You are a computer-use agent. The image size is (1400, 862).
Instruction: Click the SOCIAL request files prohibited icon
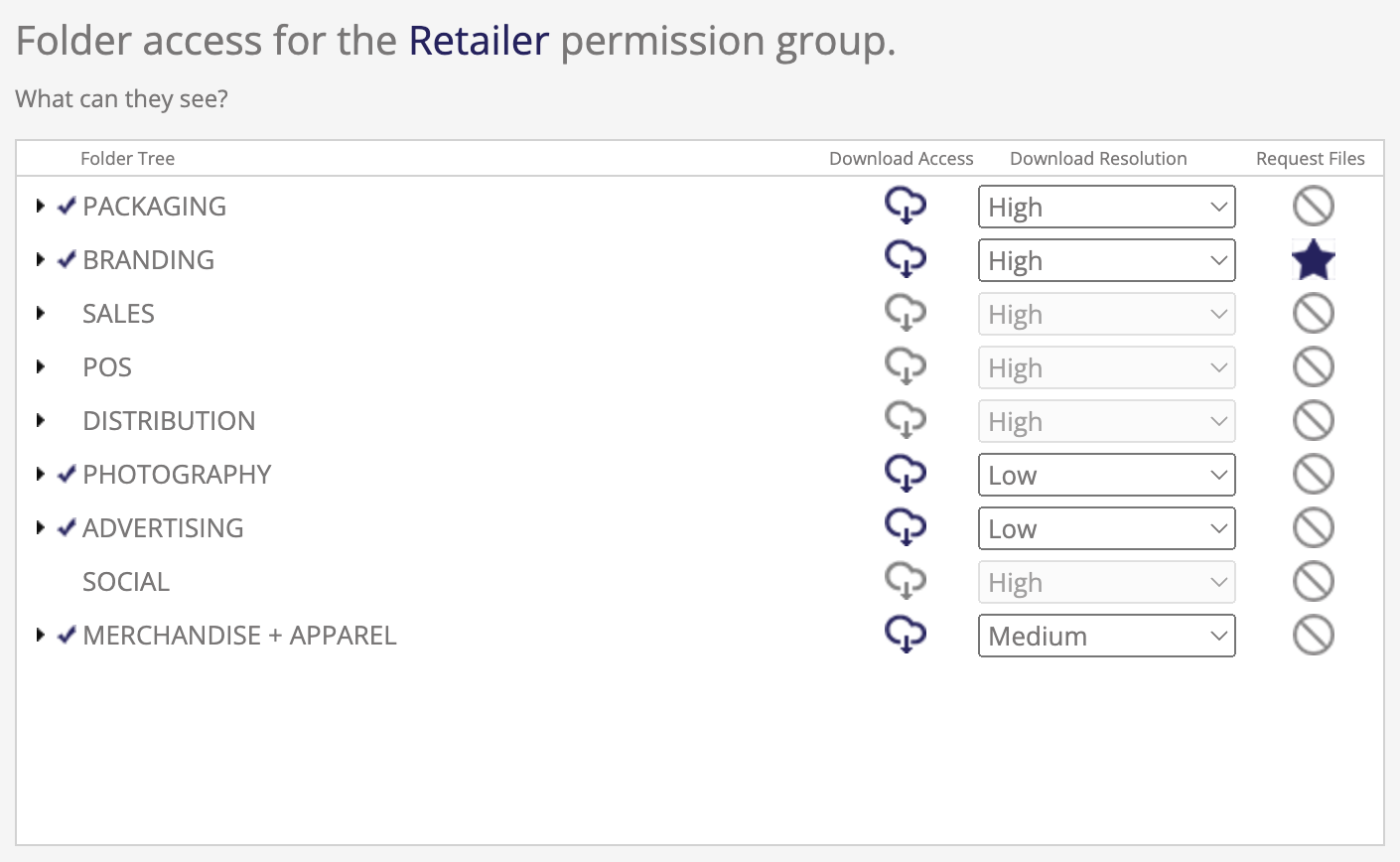click(x=1313, y=582)
